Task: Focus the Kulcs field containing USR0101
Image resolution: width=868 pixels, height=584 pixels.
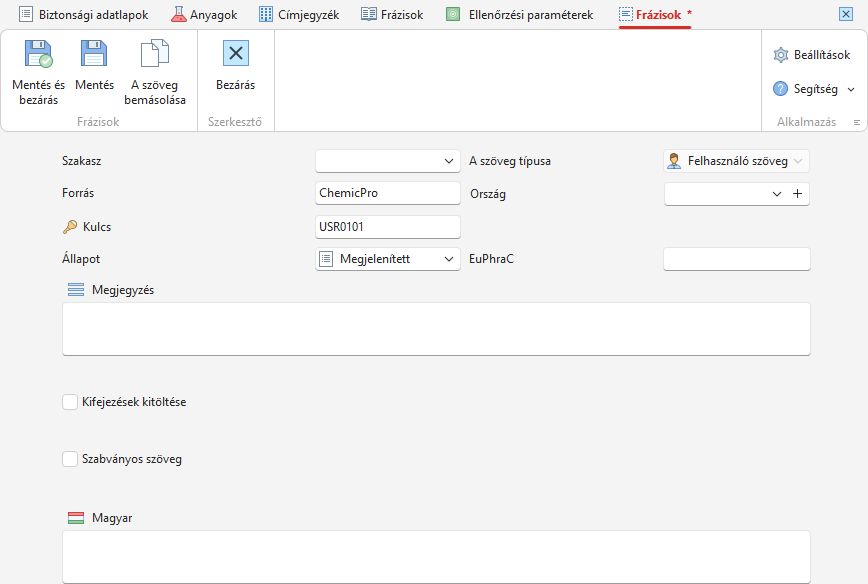Action: pyautogui.click(x=388, y=227)
